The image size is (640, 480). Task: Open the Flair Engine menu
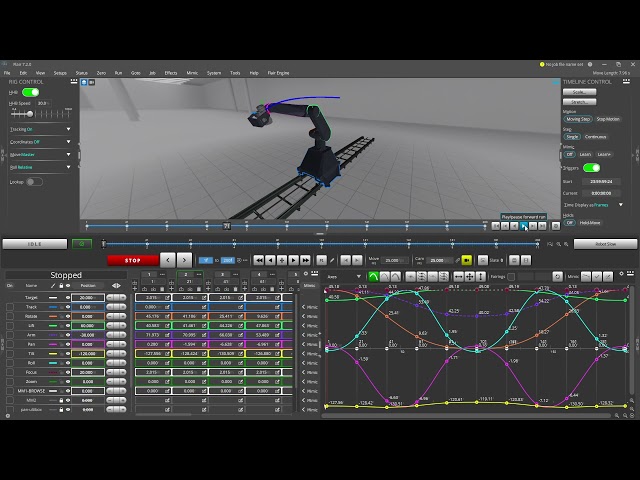(x=278, y=73)
